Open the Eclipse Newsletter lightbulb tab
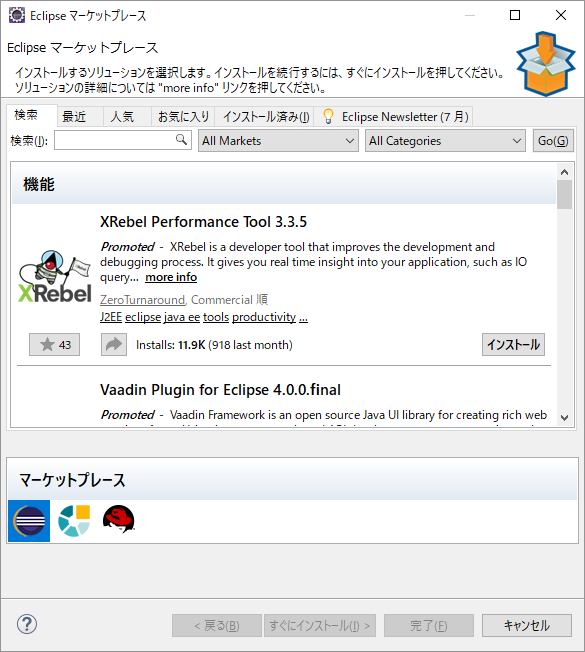 394,116
